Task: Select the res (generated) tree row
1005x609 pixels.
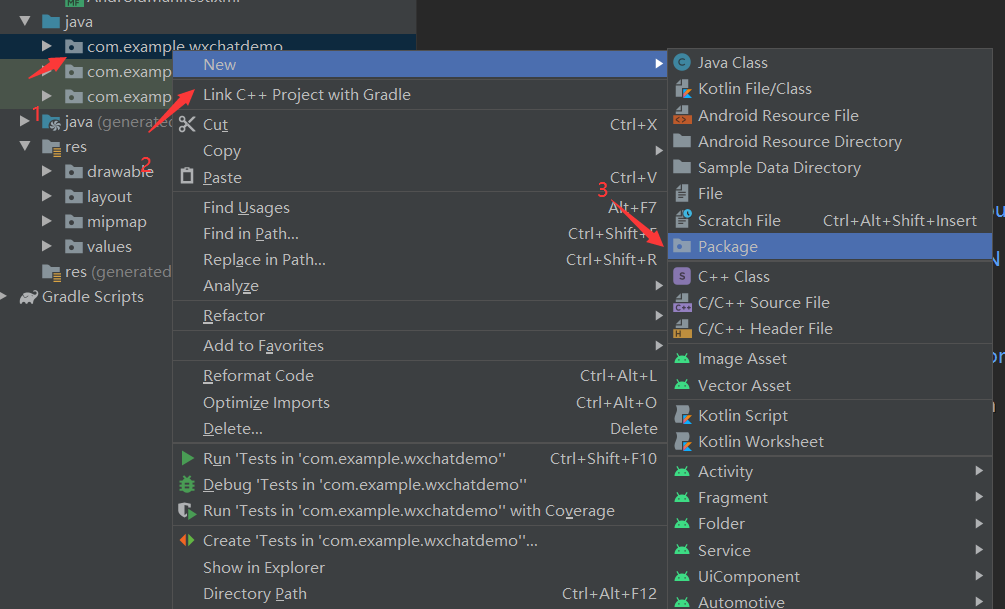Action: pos(87,272)
